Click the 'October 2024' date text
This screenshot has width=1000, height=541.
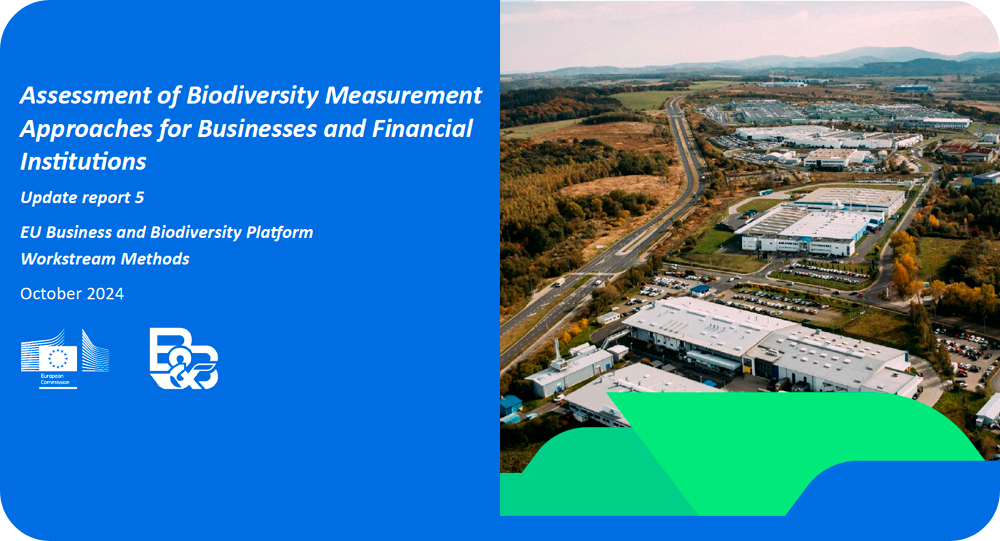(x=72, y=293)
